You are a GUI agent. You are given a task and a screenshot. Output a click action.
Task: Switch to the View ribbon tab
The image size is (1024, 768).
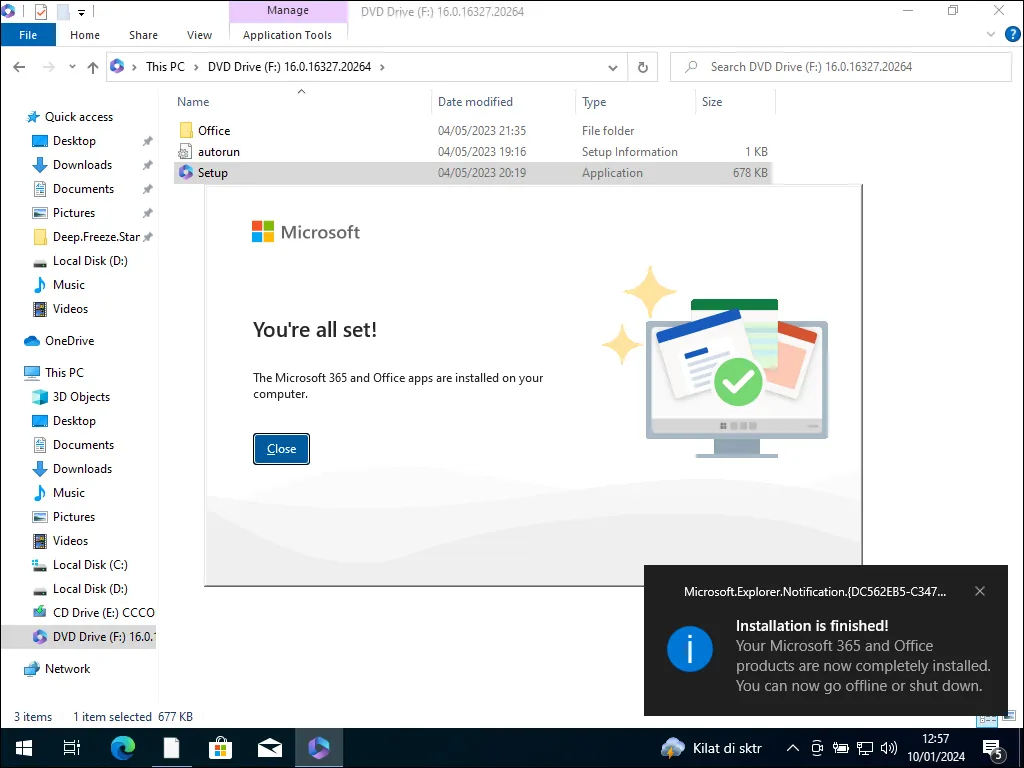coord(198,34)
